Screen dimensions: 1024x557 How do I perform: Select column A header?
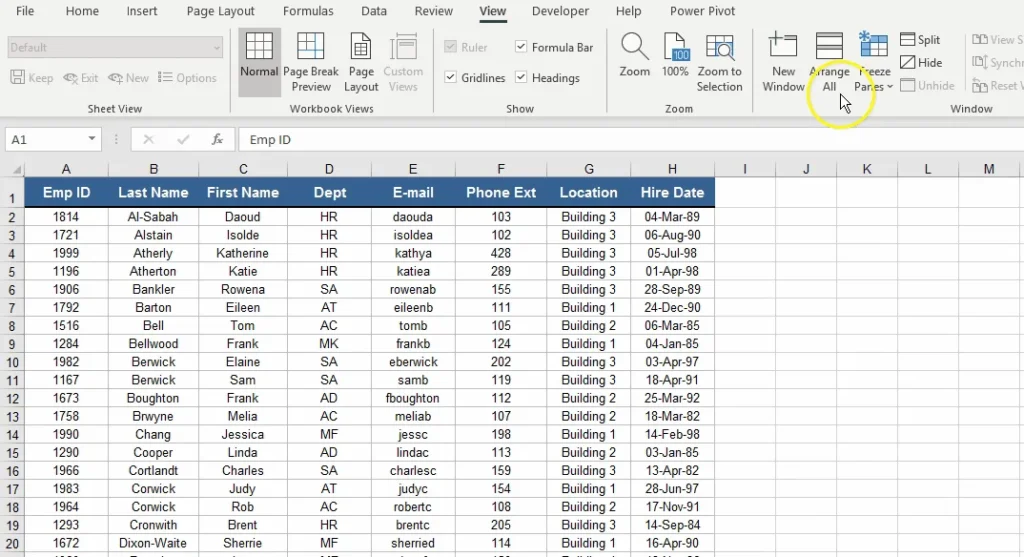click(66, 169)
